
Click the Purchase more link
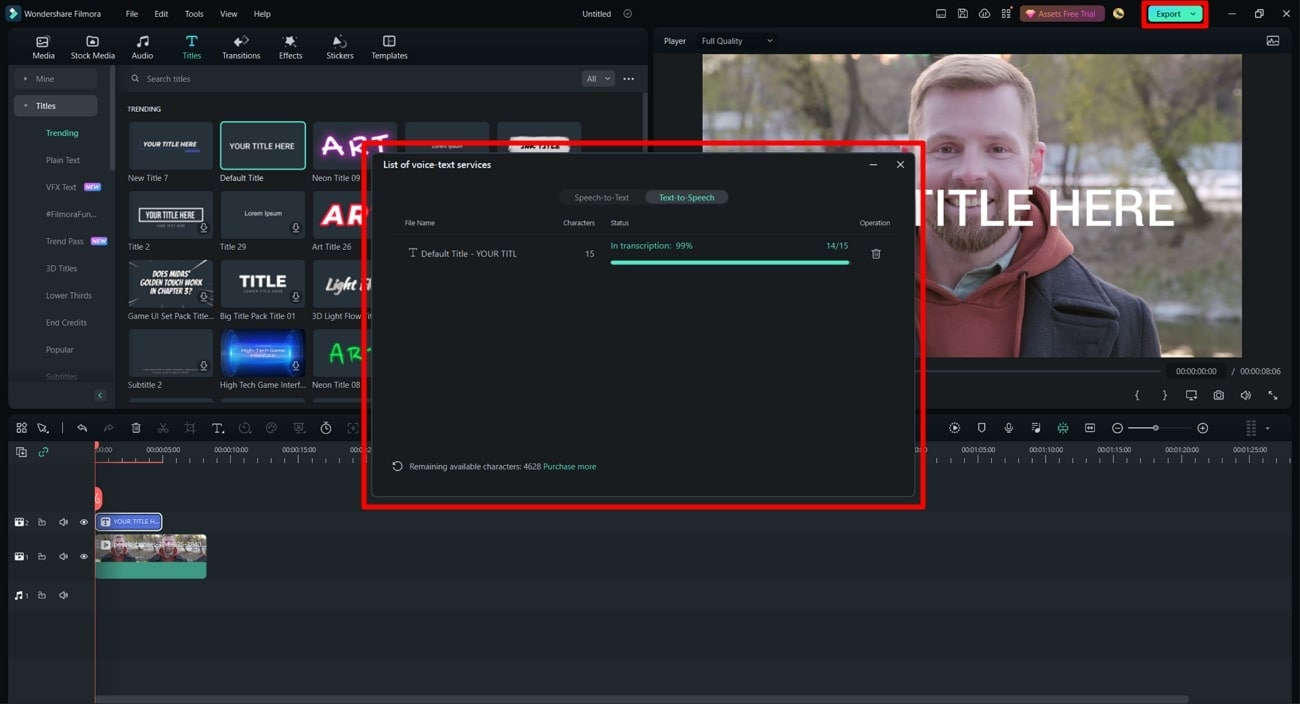[569, 466]
